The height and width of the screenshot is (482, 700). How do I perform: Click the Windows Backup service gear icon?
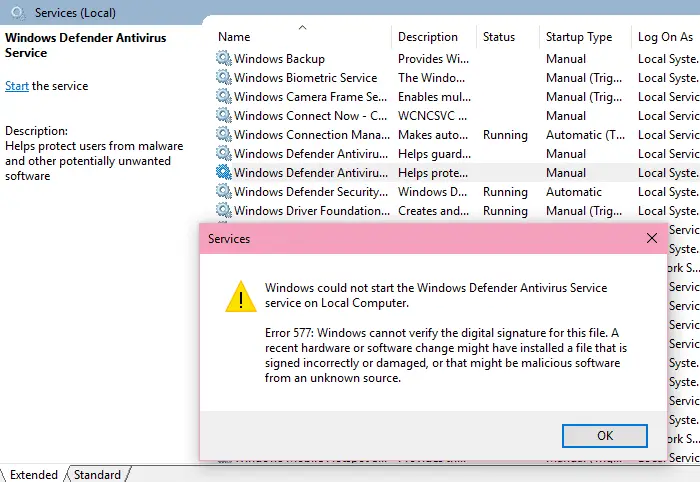tap(224, 58)
